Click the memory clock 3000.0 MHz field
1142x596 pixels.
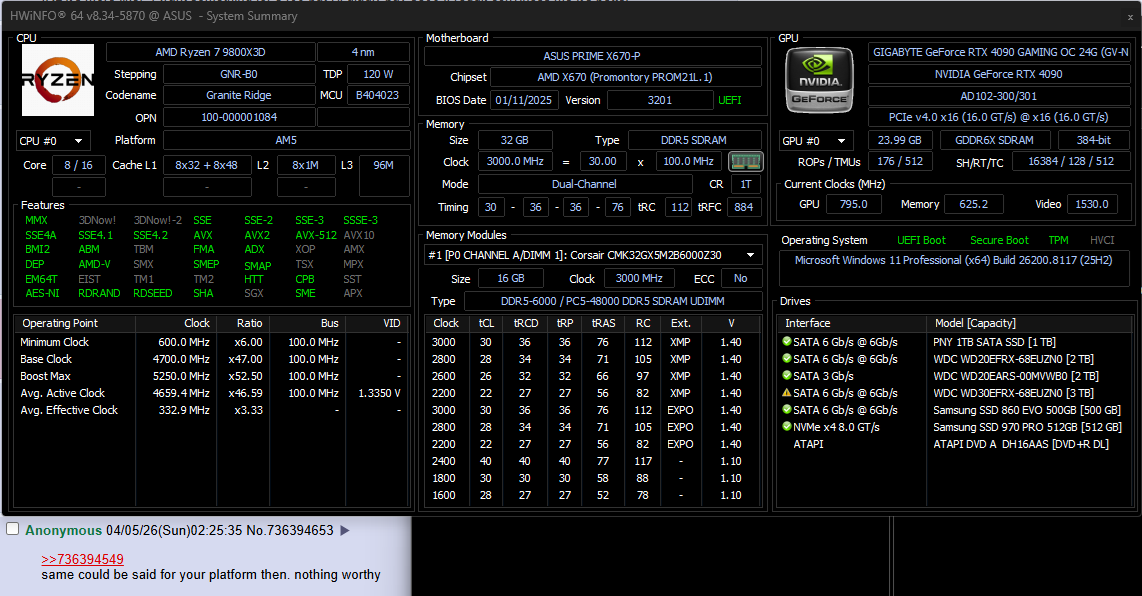click(x=515, y=162)
